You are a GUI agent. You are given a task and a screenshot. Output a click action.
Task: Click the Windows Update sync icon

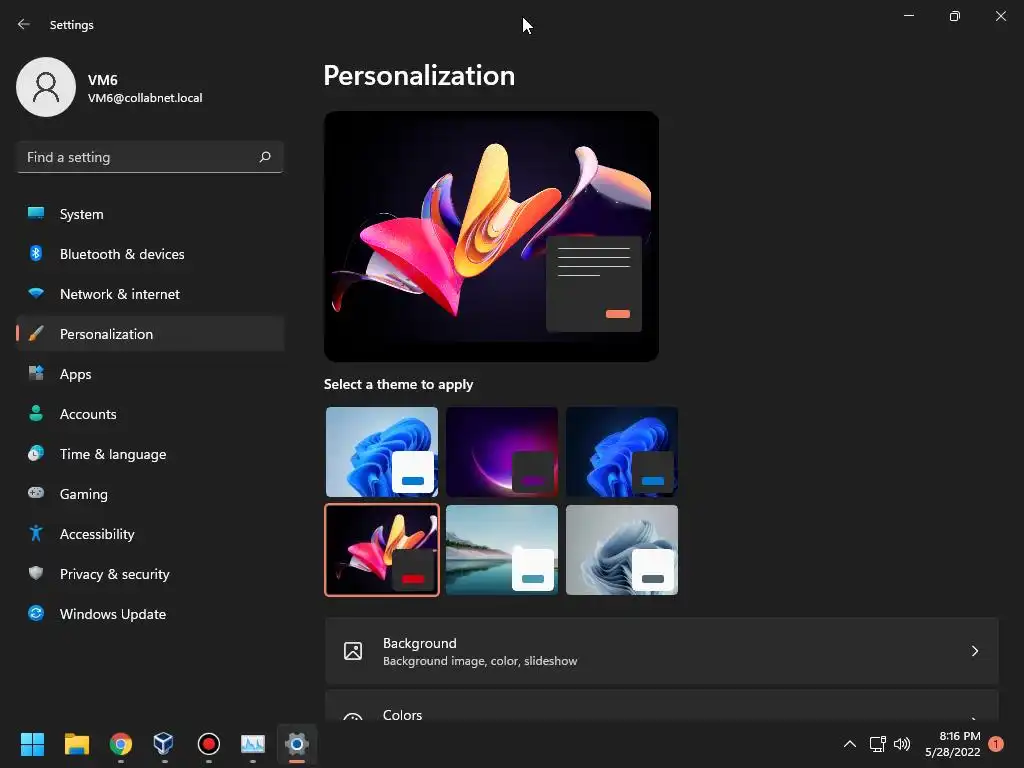pos(36,613)
